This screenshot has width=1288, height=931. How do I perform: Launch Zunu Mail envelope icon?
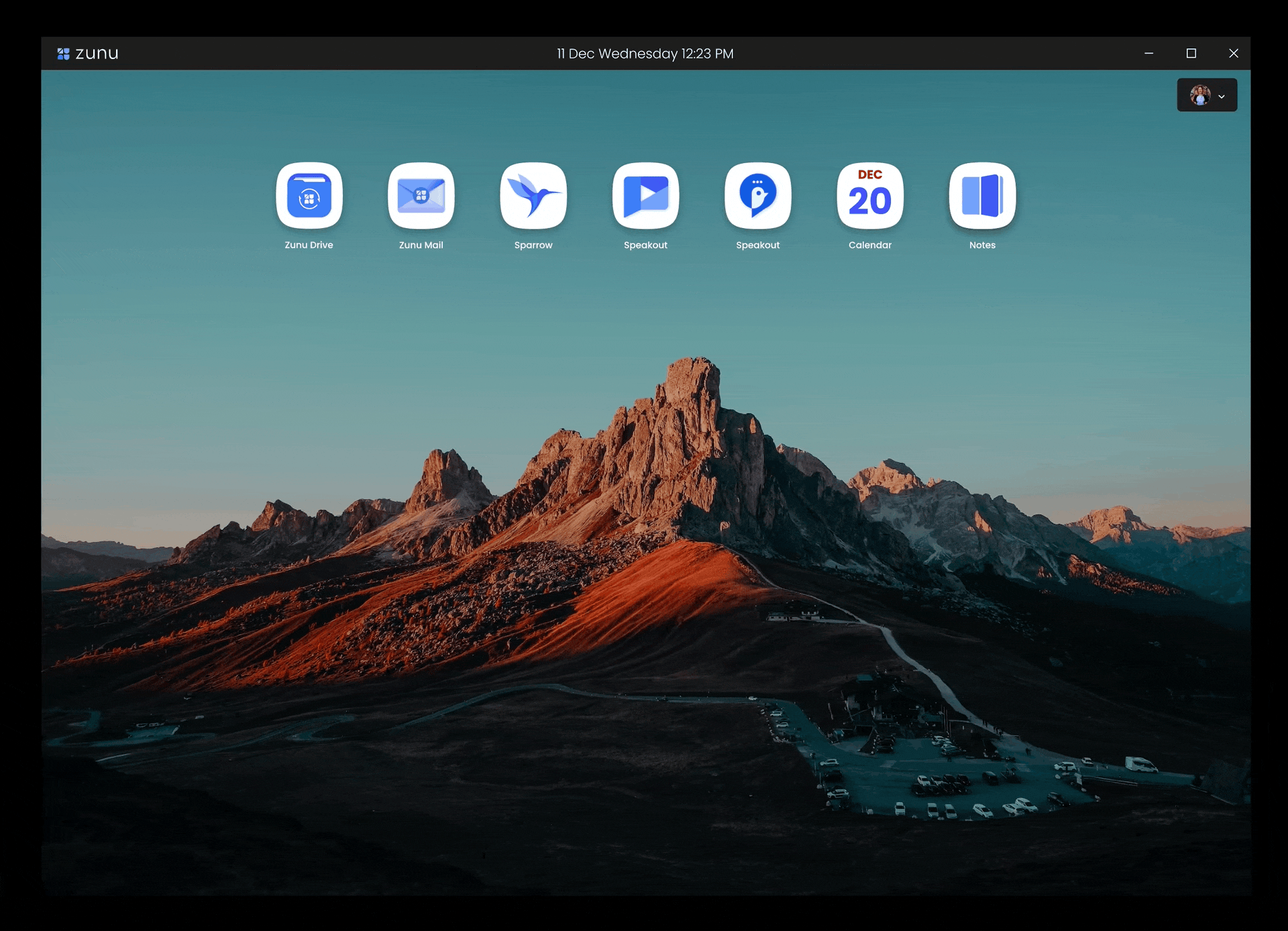tap(421, 196)
